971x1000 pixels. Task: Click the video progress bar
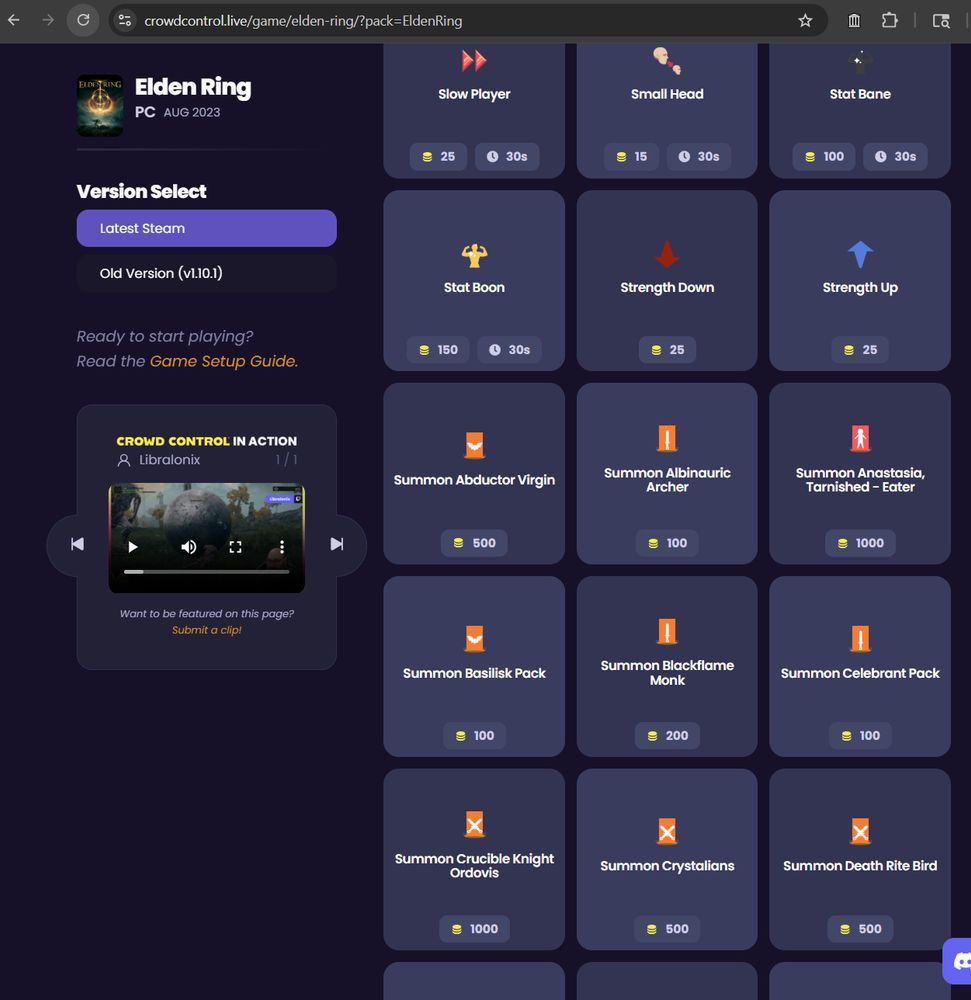(x=207, y=572)
